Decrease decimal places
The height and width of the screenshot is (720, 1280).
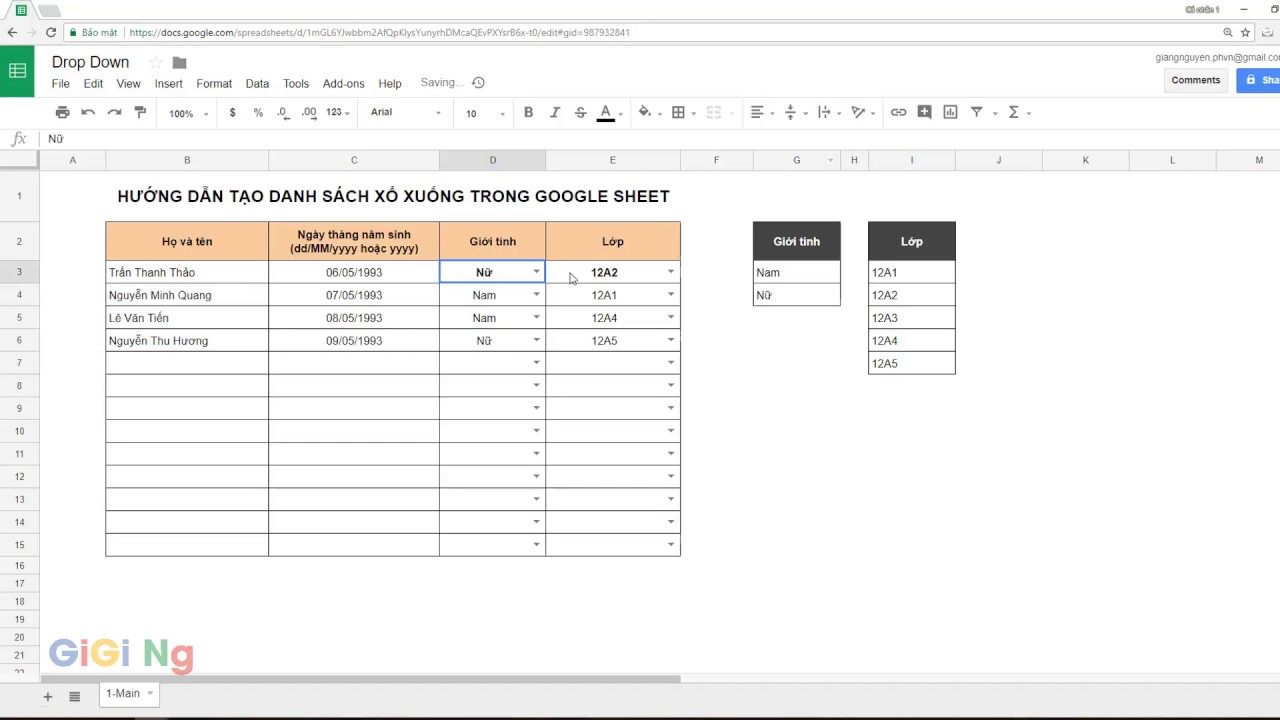(283, 113)
